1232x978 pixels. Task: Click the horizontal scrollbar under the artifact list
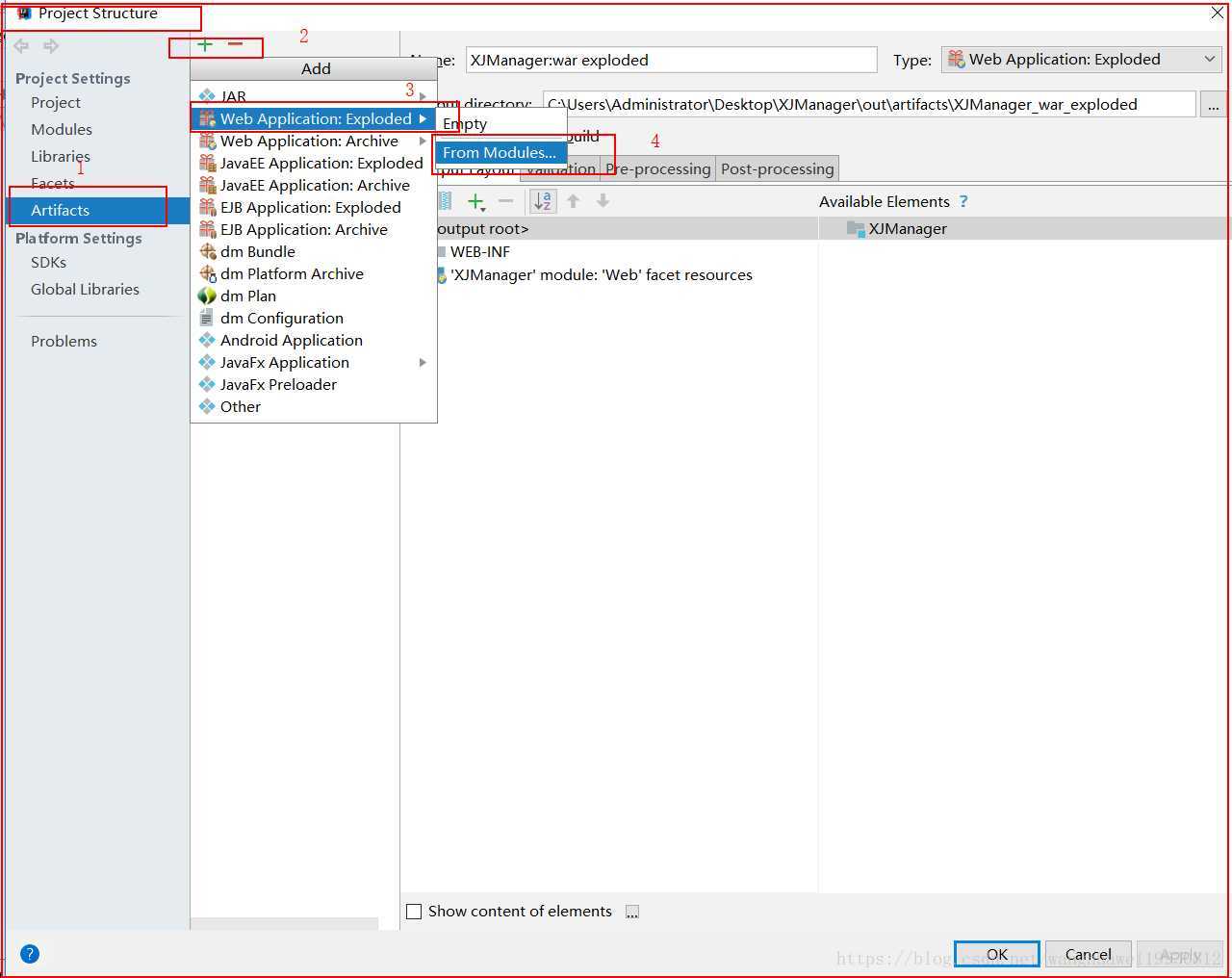(x=284, y=923)
